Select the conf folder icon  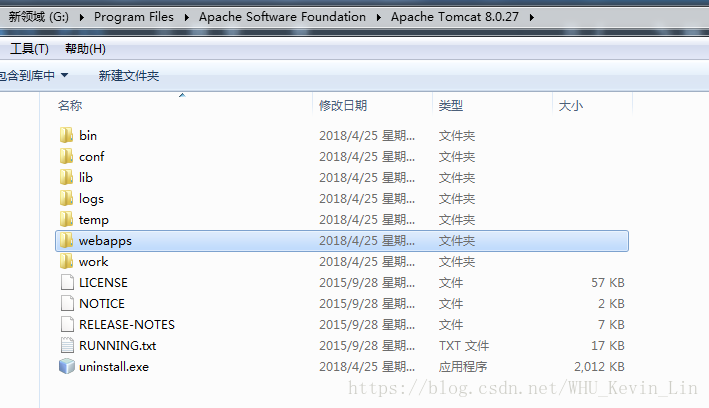pyautogui.click(x=66, y=156)
